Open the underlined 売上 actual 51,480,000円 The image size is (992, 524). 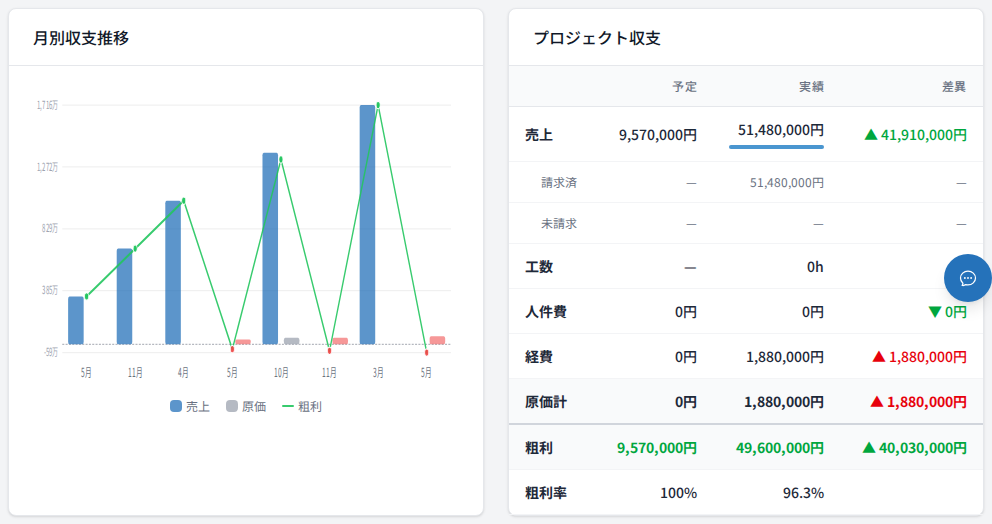coord(781,130)
